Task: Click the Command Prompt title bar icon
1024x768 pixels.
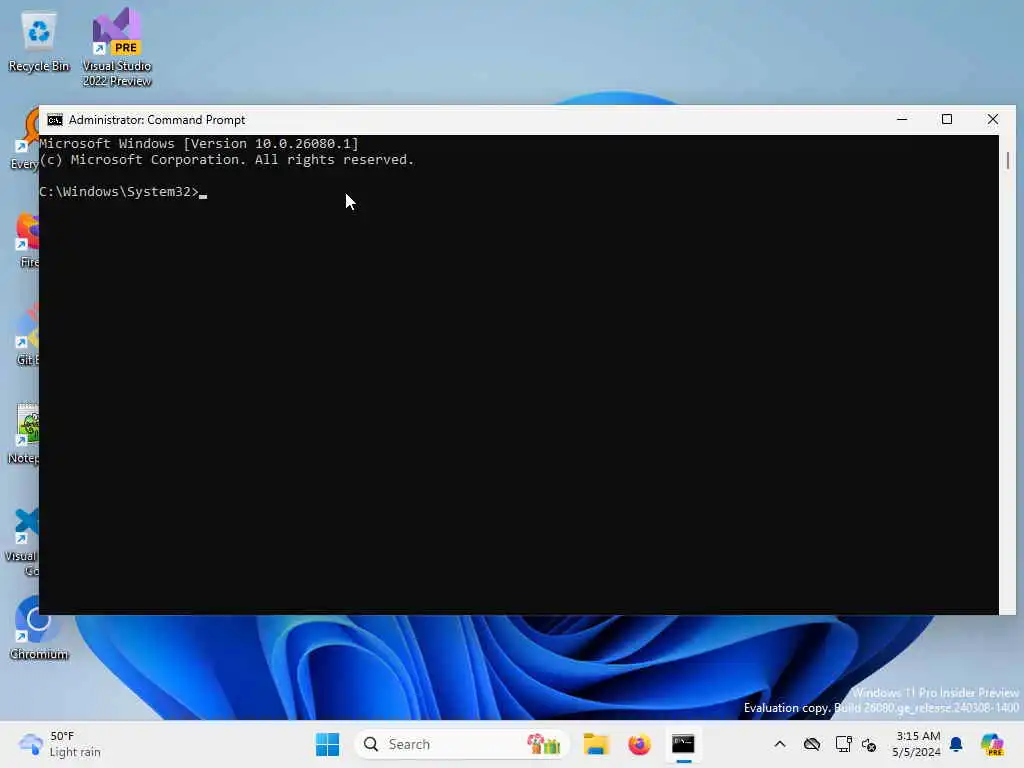Action: (55, 120)
